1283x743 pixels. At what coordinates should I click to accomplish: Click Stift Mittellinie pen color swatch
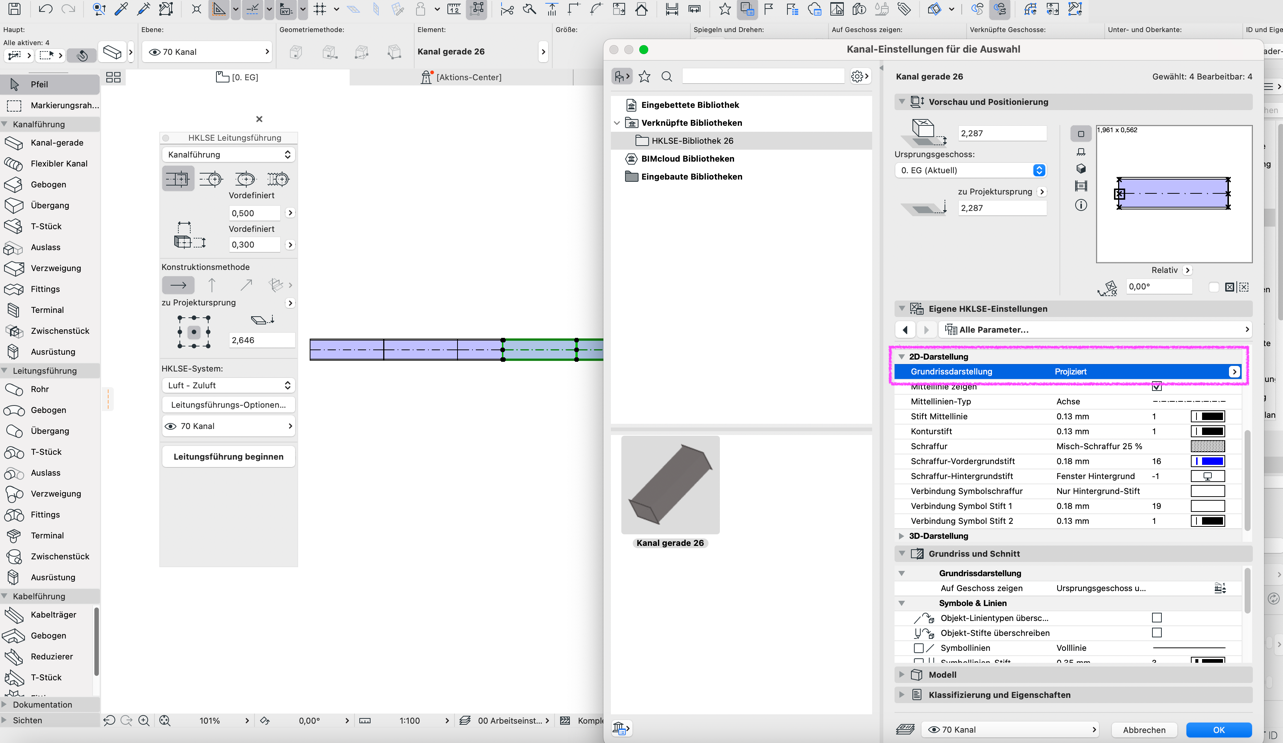click(x=1208, y=417)
